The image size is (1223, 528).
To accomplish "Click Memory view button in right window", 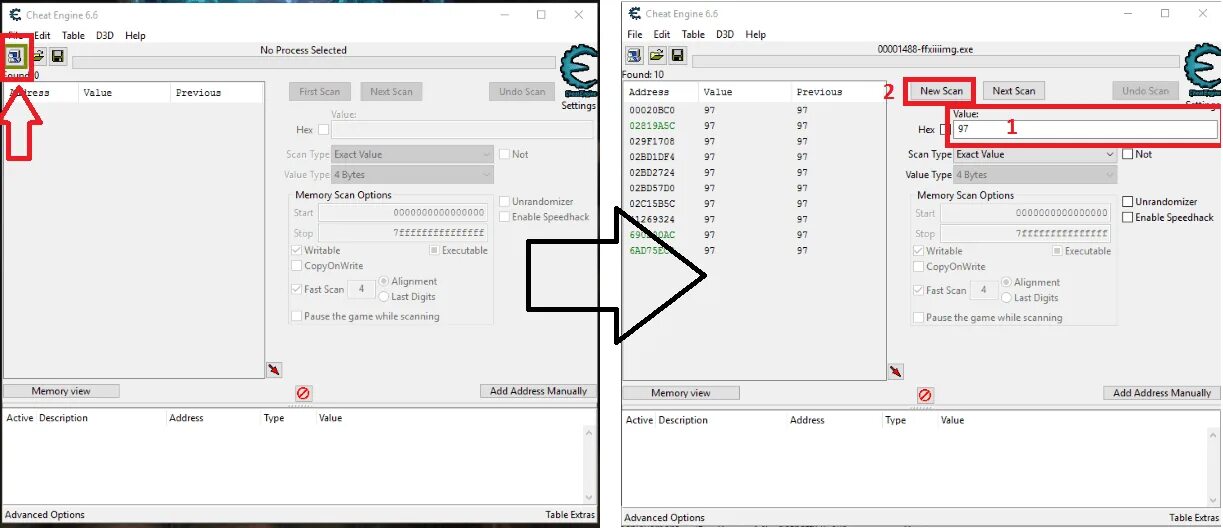I will click(681, 393).
